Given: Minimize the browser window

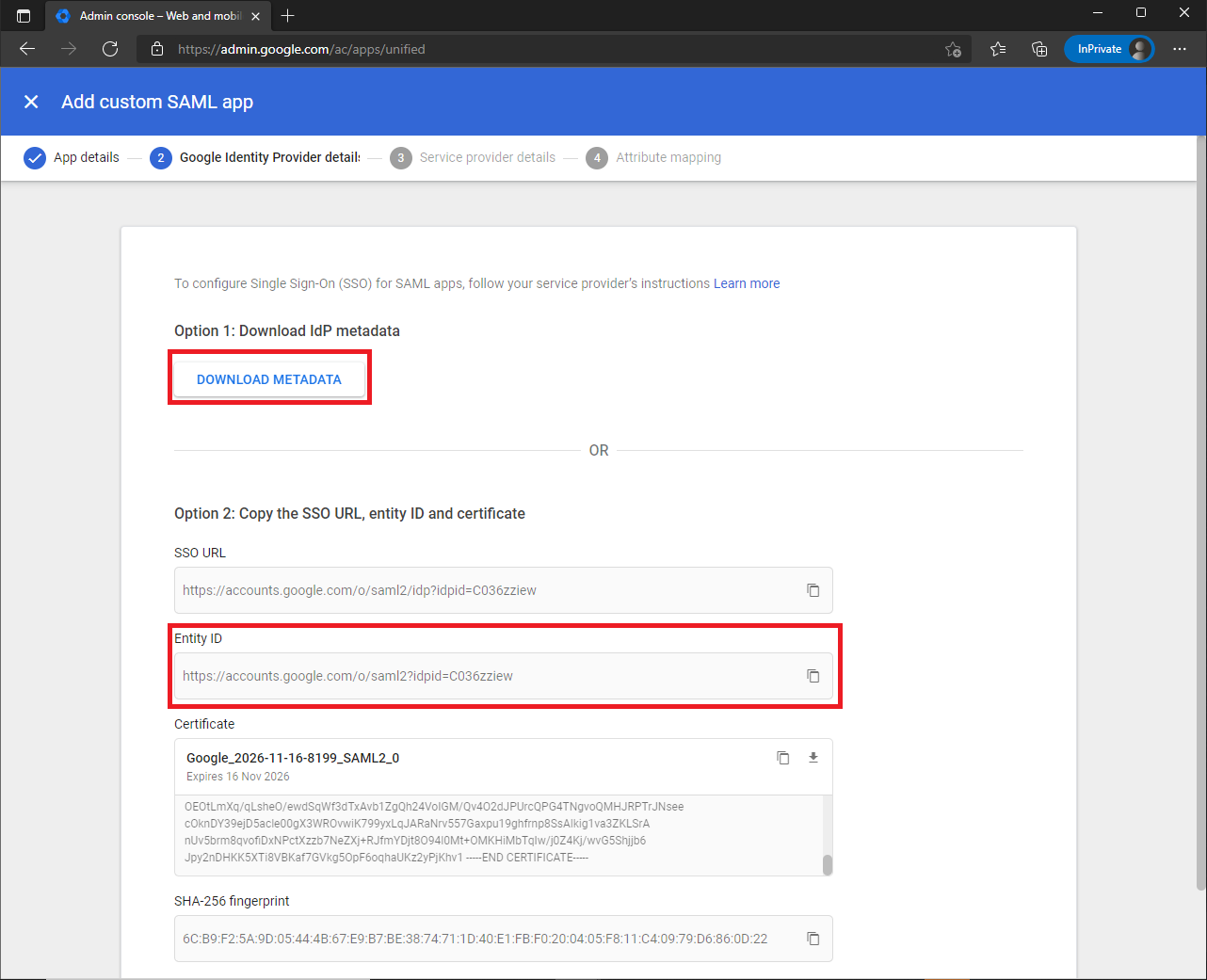Looking at the screenshot, I should (1098, 13).
